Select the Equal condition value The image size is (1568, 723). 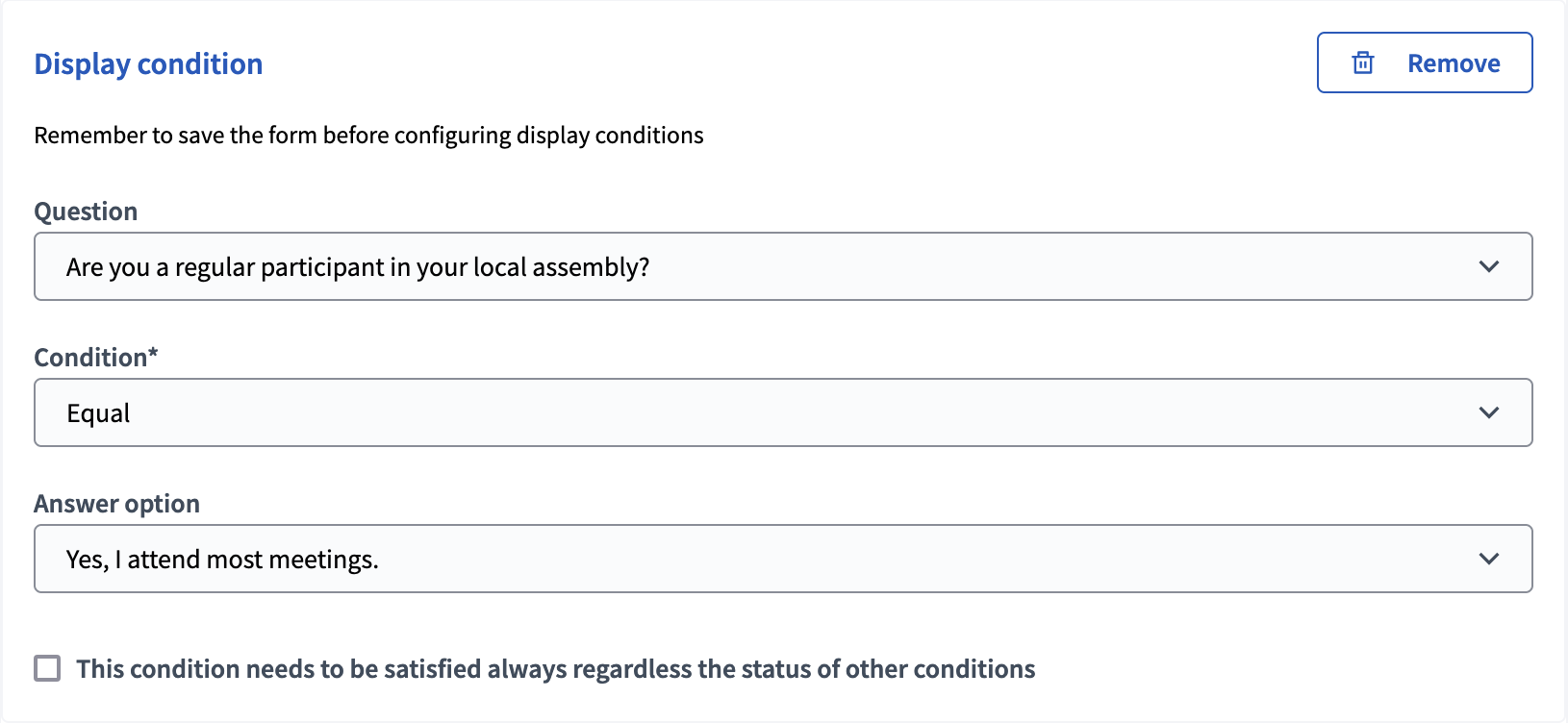pos(97,412)
